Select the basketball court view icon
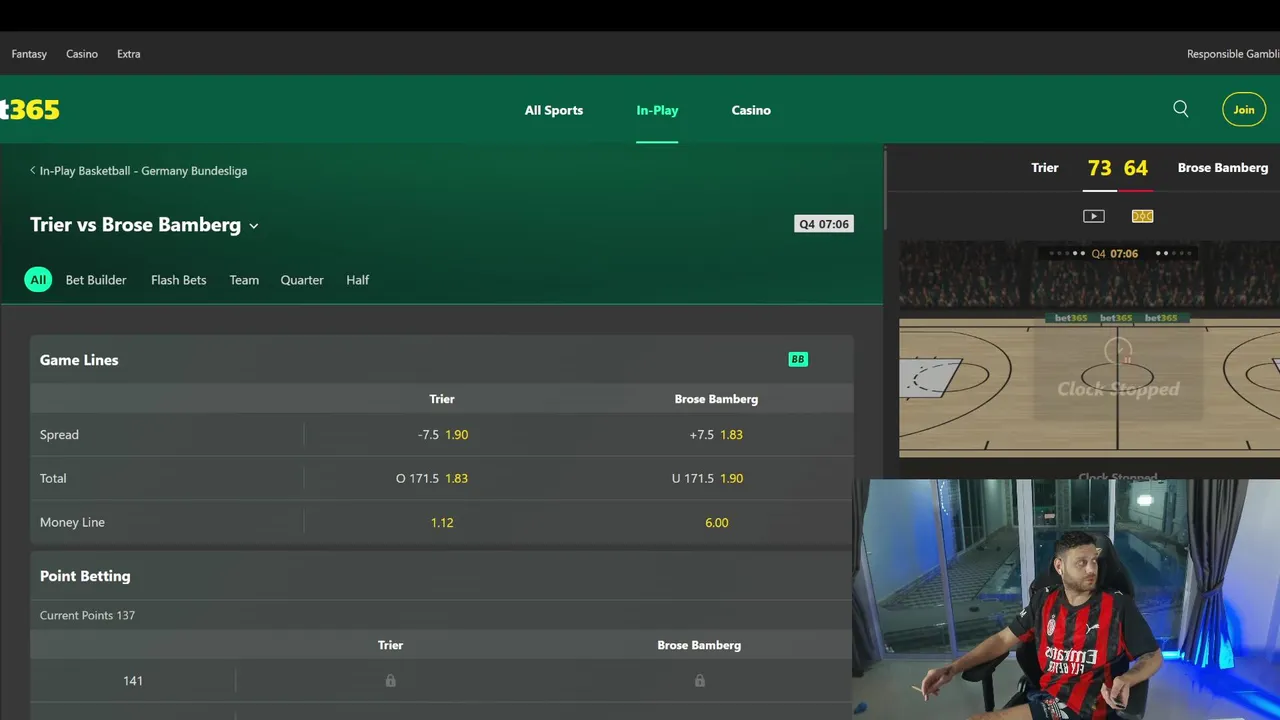Image resolution: width=1280 pixels, height=720 pixels. [1142, 216]
